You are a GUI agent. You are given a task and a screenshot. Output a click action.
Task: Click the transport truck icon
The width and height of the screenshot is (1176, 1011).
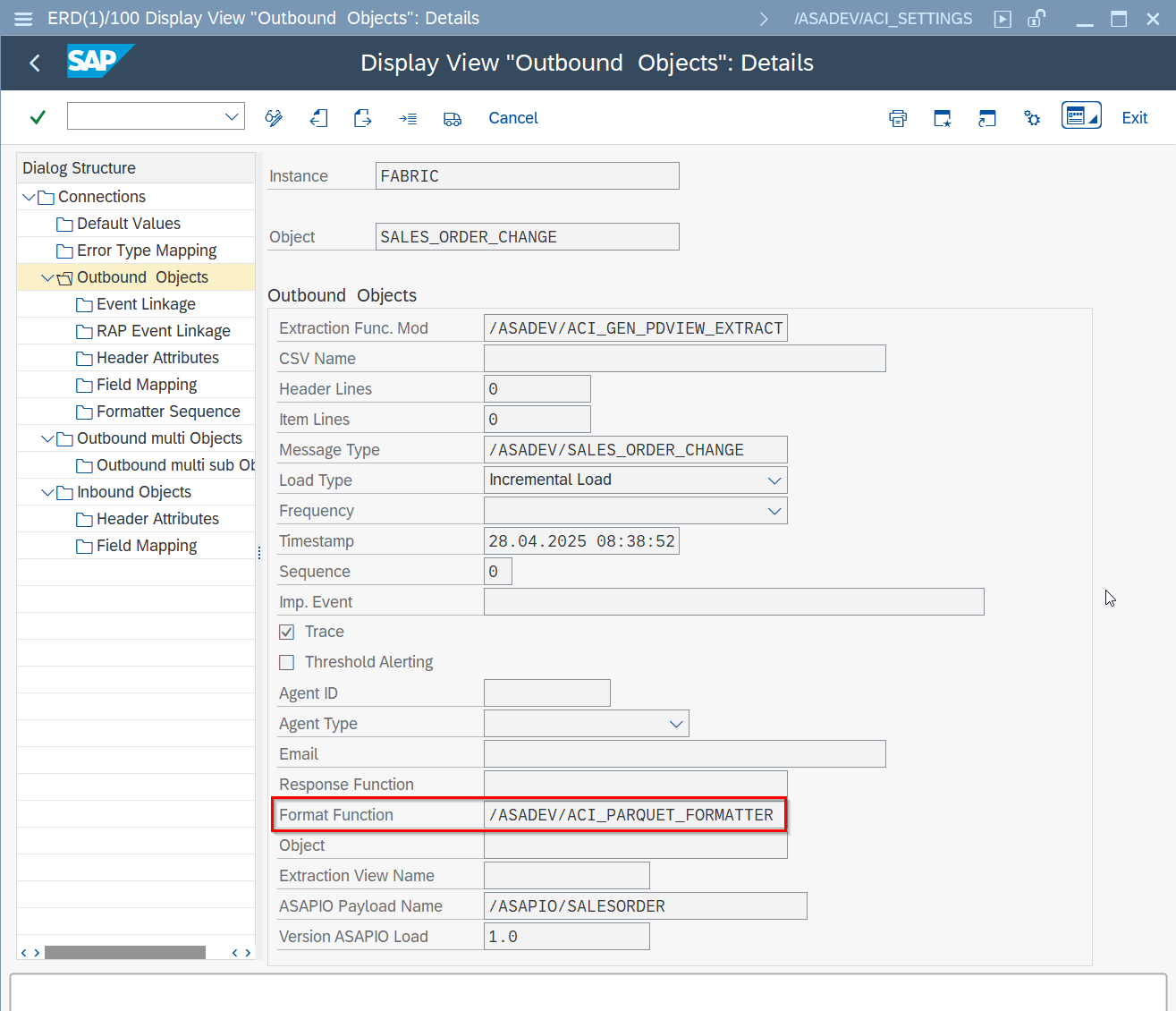[x=453, y=118]
